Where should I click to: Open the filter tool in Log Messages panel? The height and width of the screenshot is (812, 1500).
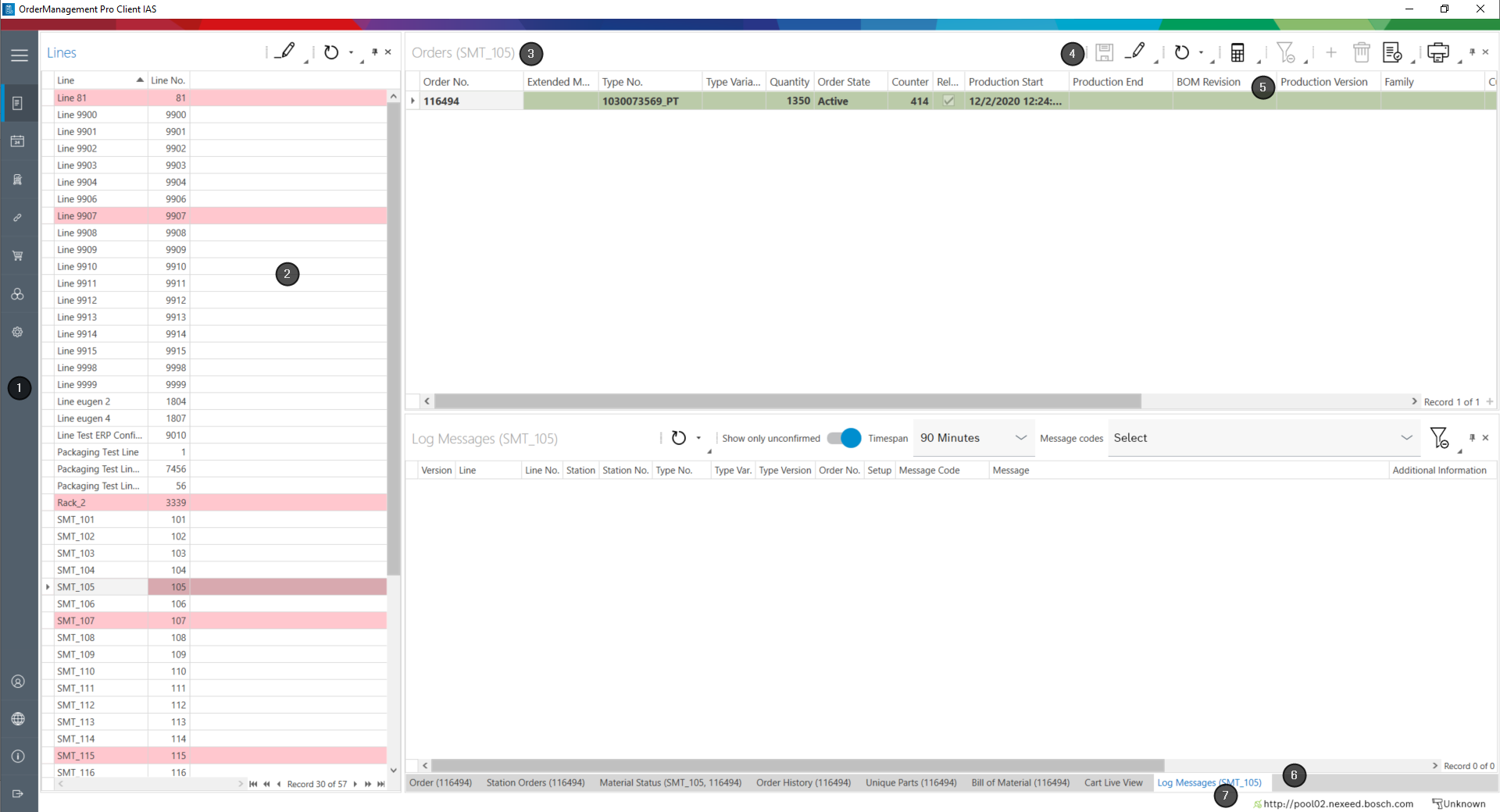tap(1439, 438)
